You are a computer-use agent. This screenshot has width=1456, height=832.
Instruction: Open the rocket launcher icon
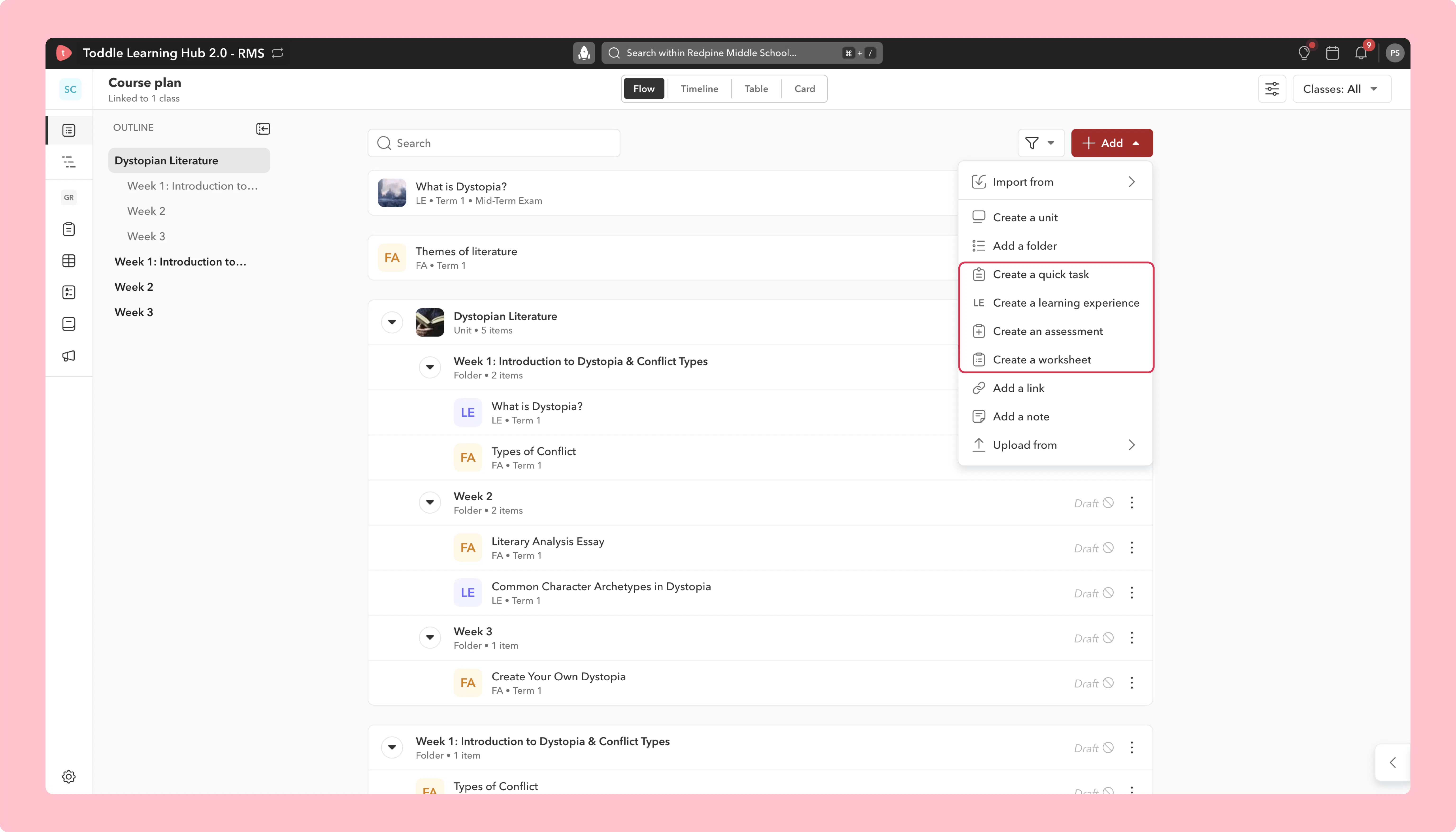pos(583,53)
